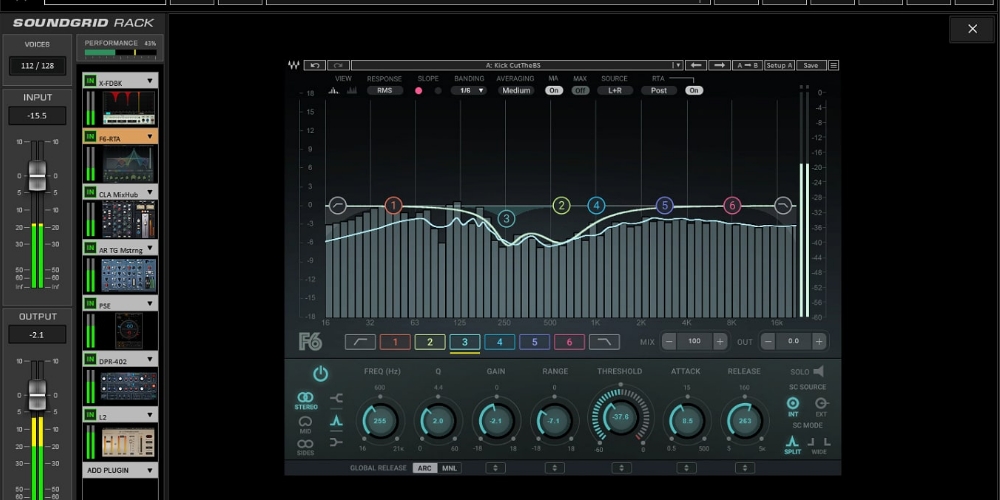Select band 1 tab

click(x=395, y=342)
